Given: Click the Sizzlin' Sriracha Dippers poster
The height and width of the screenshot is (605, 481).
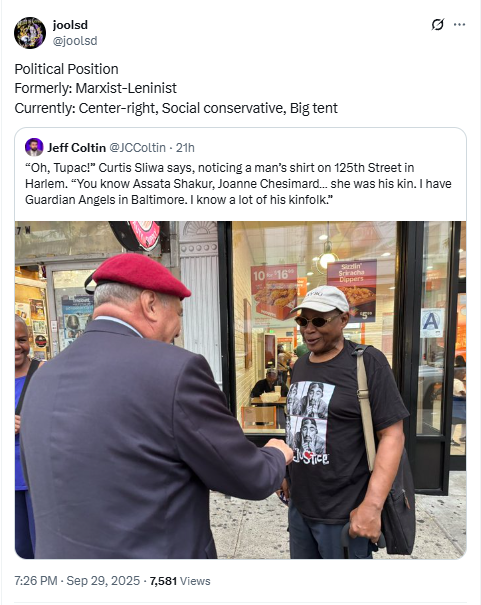Looking at the screenshot, I should (x=351, y=287).
